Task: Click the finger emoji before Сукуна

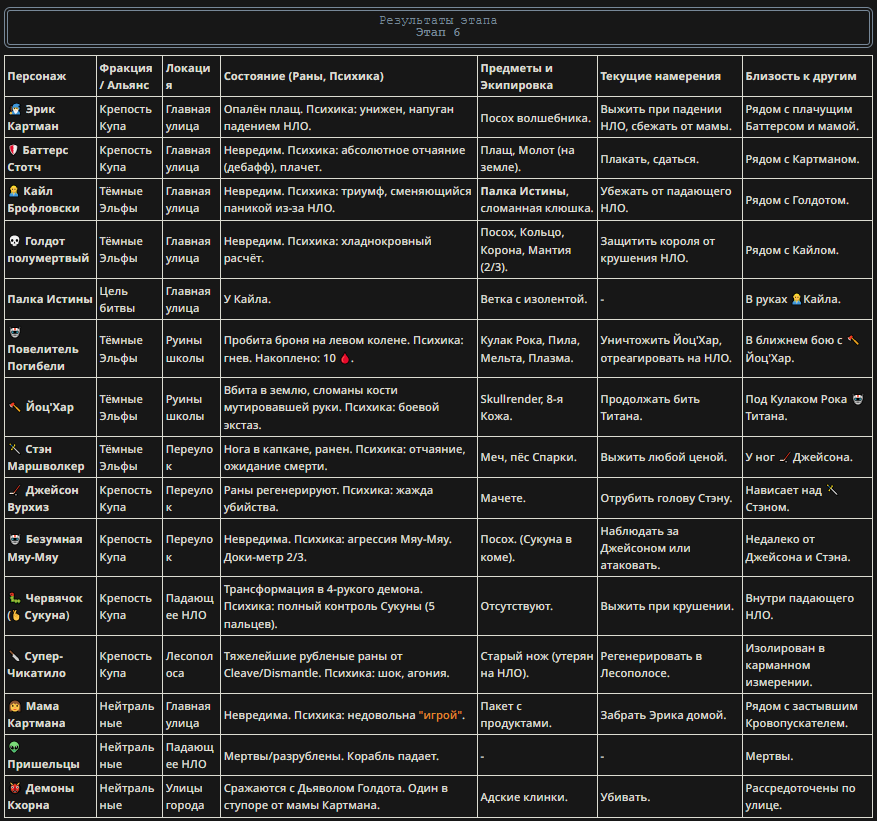Action: [15, 615]
